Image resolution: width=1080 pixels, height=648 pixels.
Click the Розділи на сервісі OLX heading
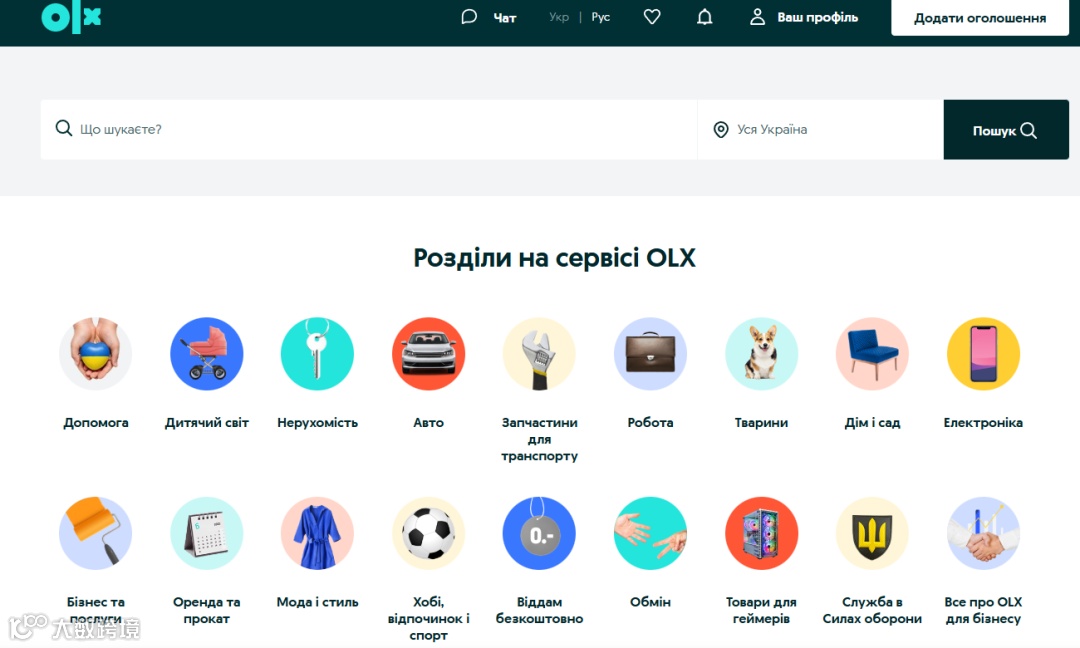(x=554, y=258)
